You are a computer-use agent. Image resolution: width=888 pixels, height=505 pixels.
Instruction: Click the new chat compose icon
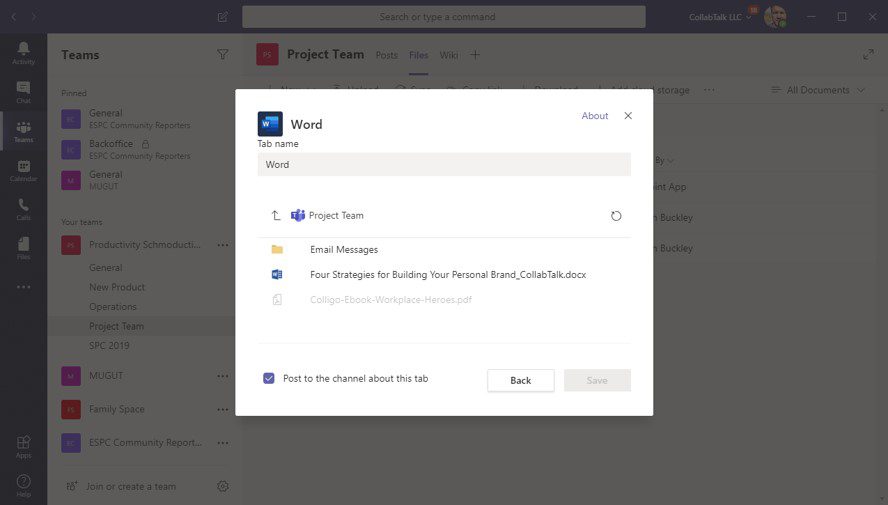pos(223,17)
